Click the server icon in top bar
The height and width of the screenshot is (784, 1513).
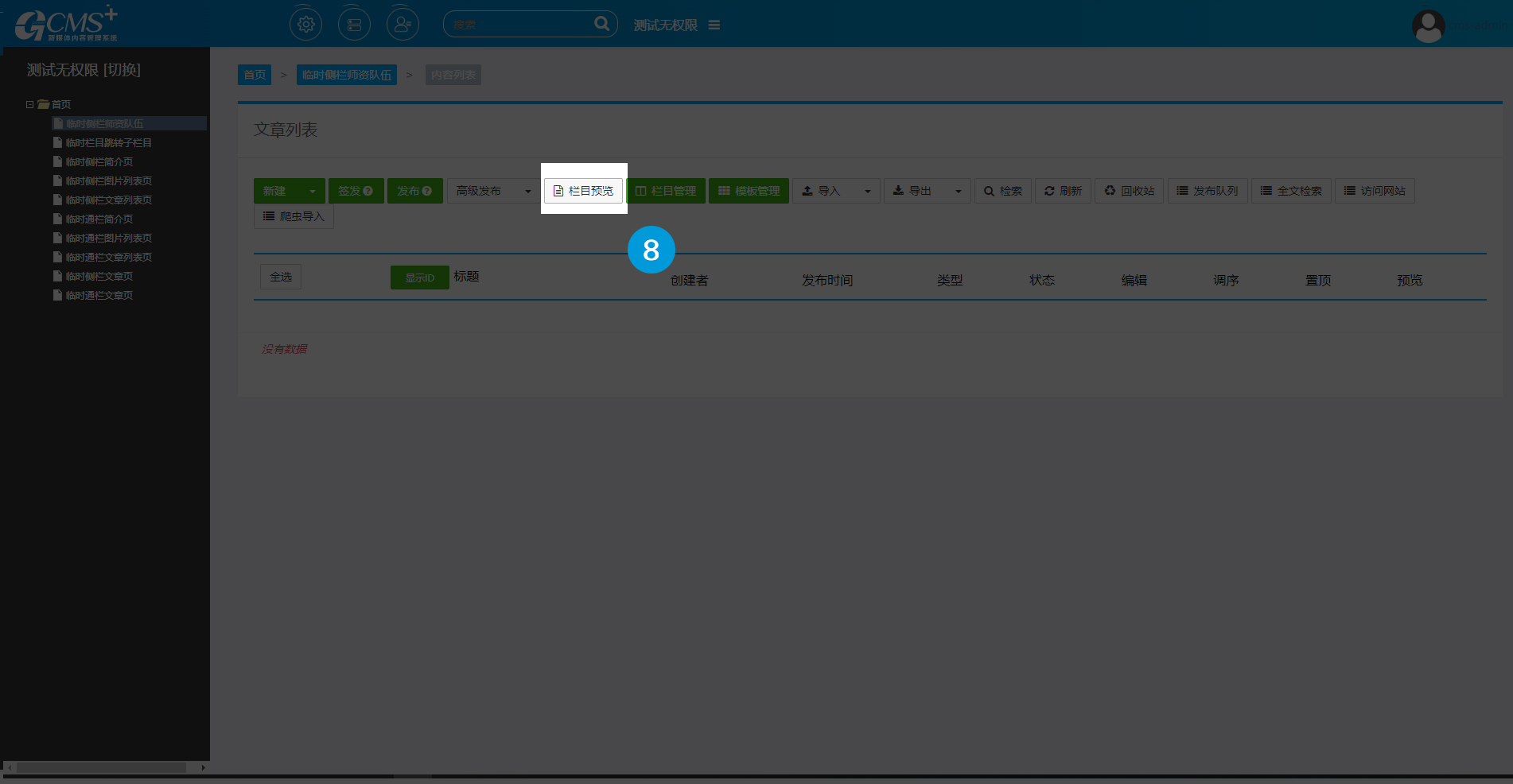354,25
